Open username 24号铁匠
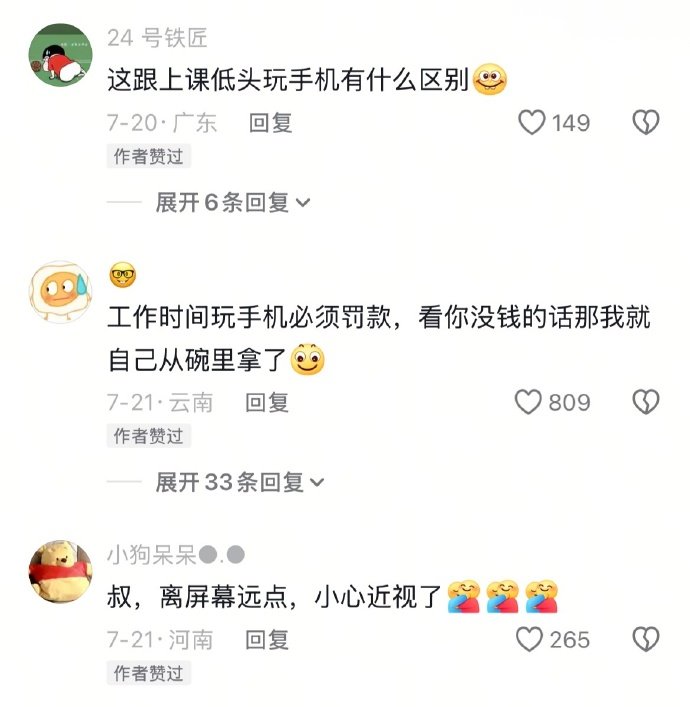This screenshot has height=707, width=690. click(157, 38)
